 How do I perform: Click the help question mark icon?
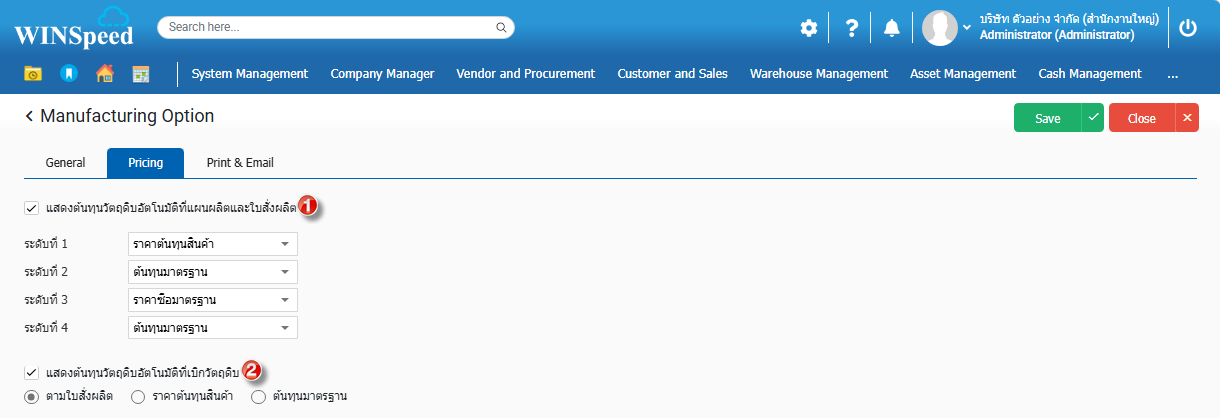click(x=851, y=29)
